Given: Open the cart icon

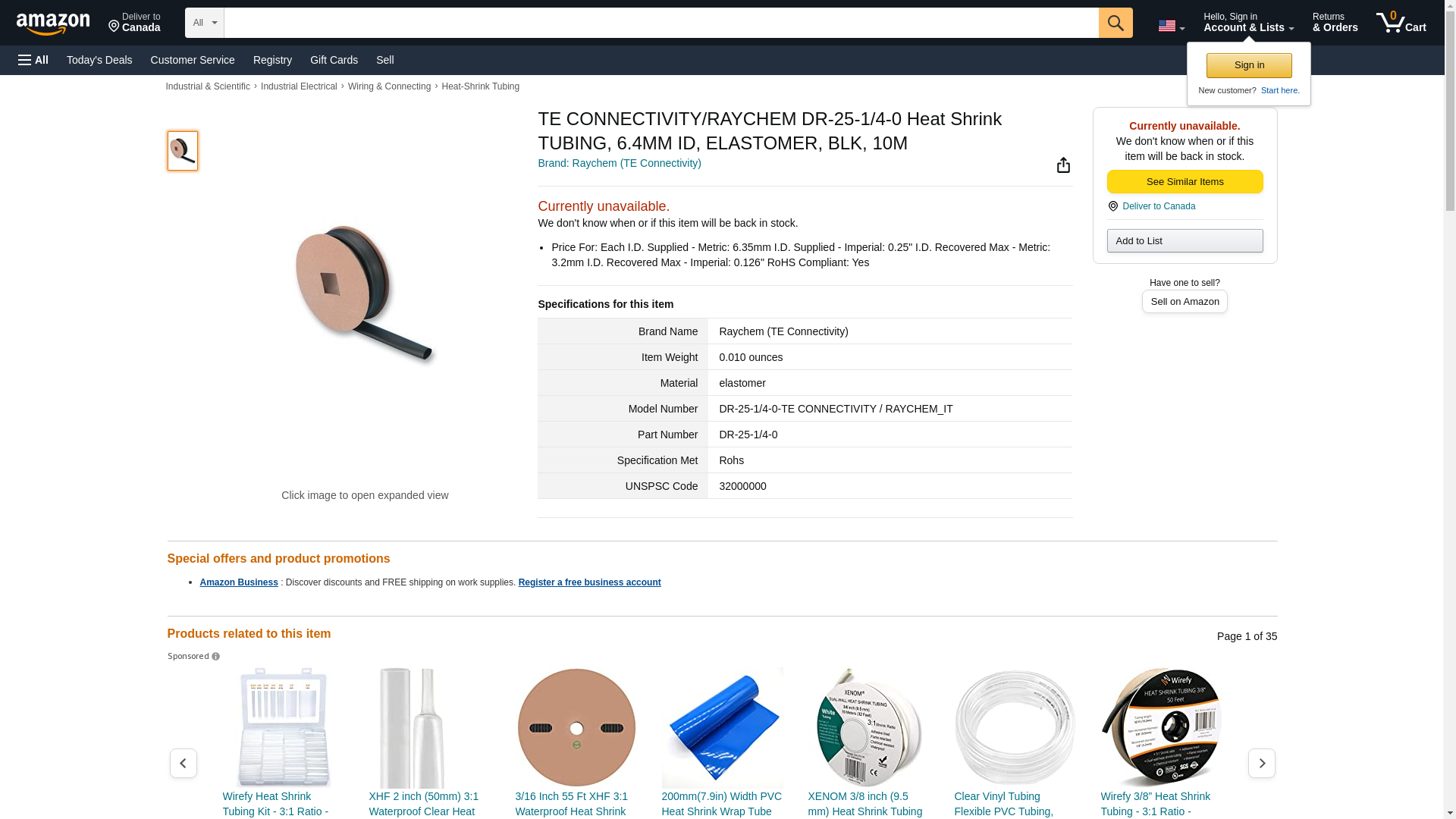Looking at the screenshot, I should [1401, 23].
